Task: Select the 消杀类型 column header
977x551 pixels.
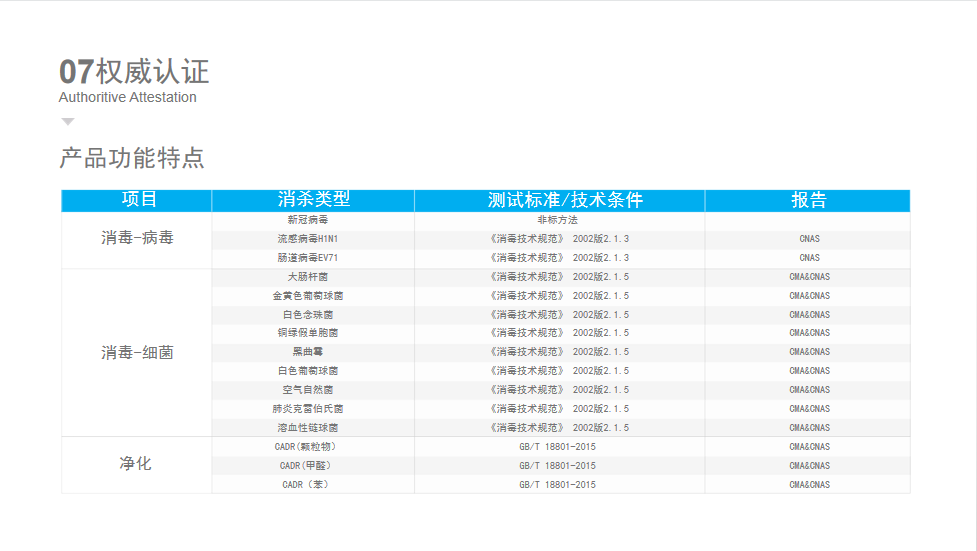Action: pos(313,200)
